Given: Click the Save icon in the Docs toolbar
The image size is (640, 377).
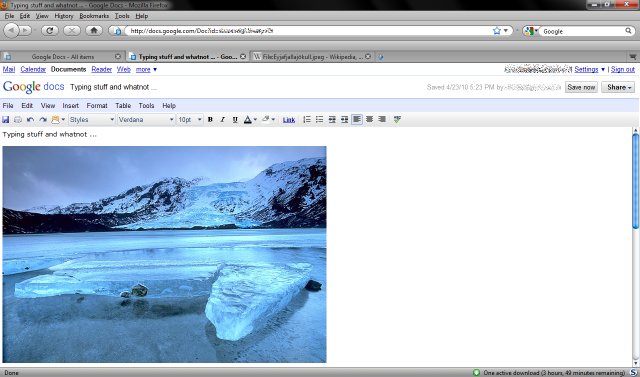Looking at the screenshot, I should tap(6, 120).
